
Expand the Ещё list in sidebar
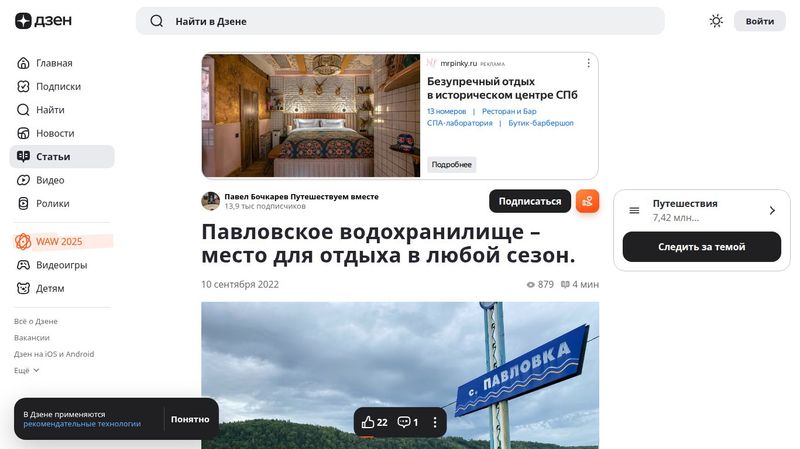pyautogui.click(x=27, y=370)
